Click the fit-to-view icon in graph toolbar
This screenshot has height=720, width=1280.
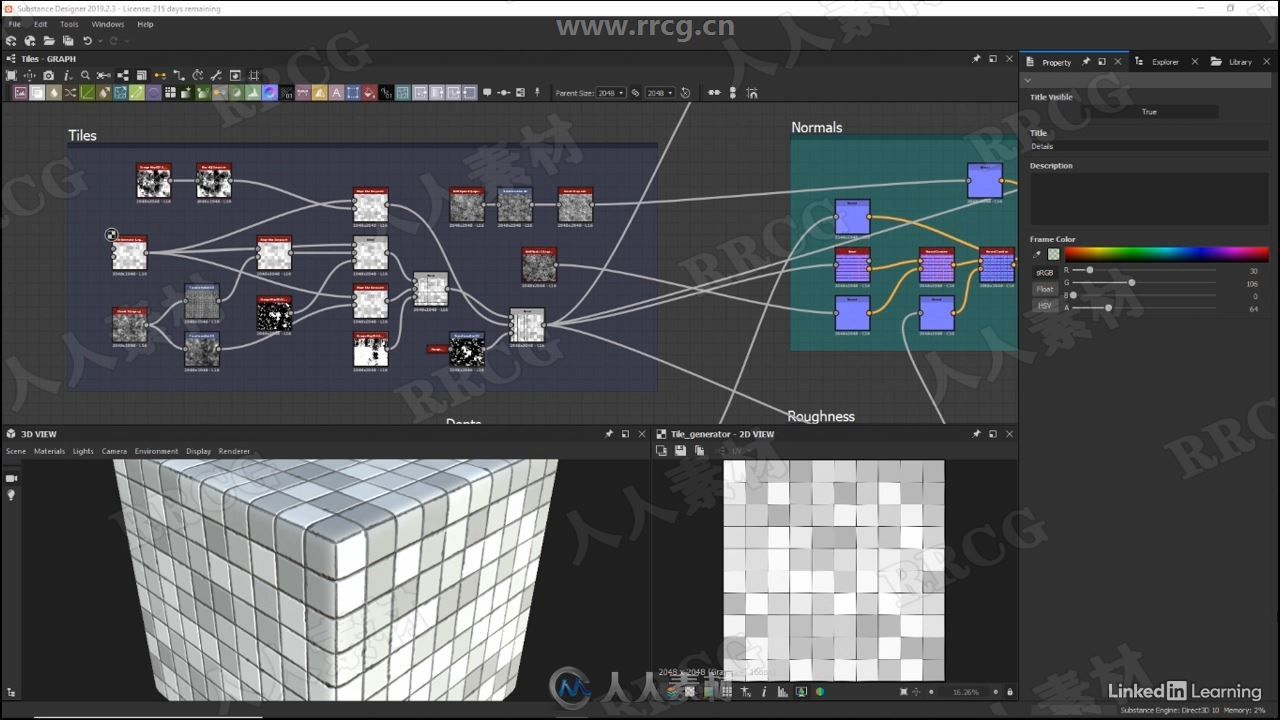pyautogui.click(x=11, y=76)
